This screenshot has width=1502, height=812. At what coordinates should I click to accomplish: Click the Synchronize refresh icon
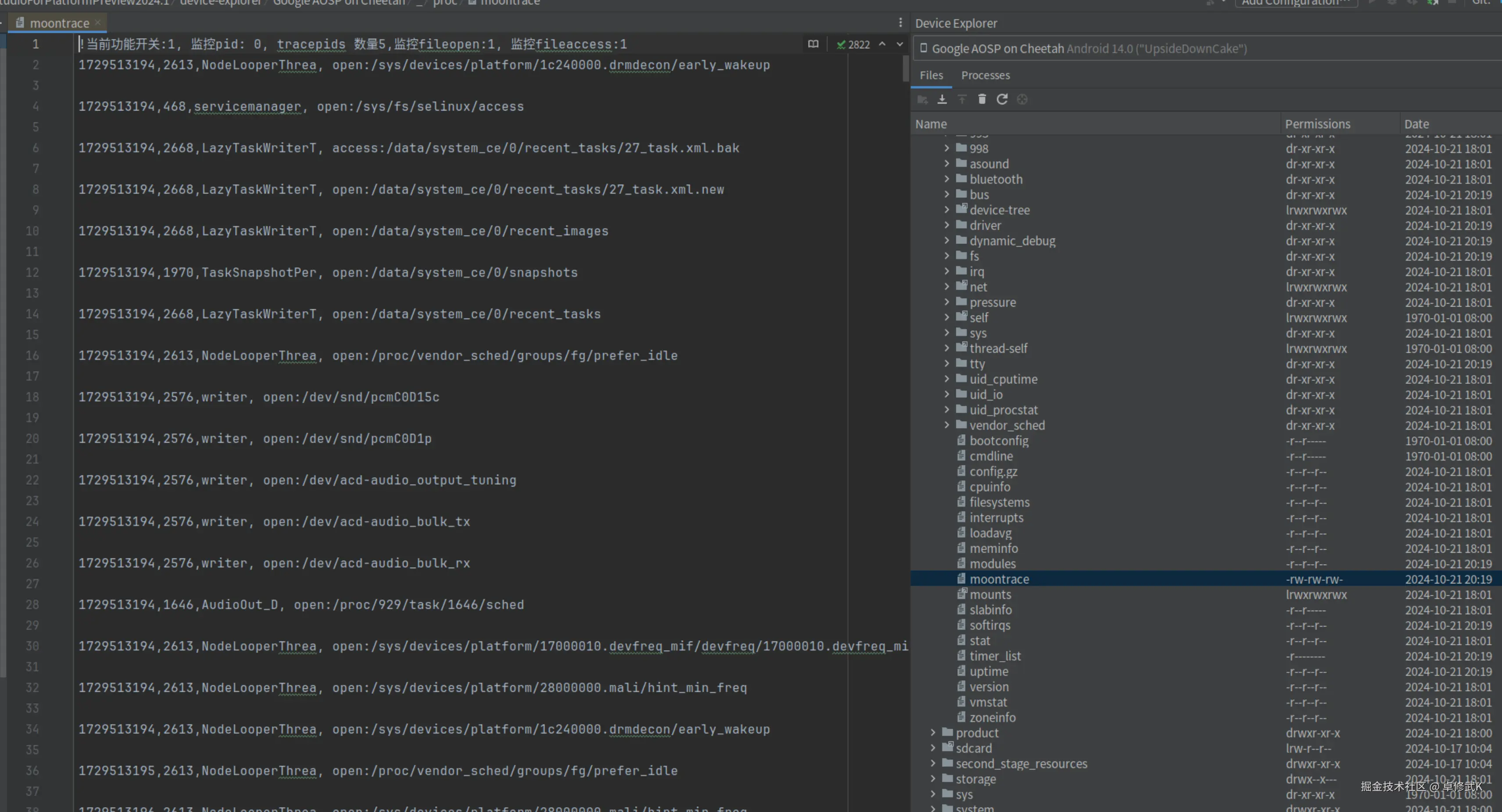coord(1002,100)
